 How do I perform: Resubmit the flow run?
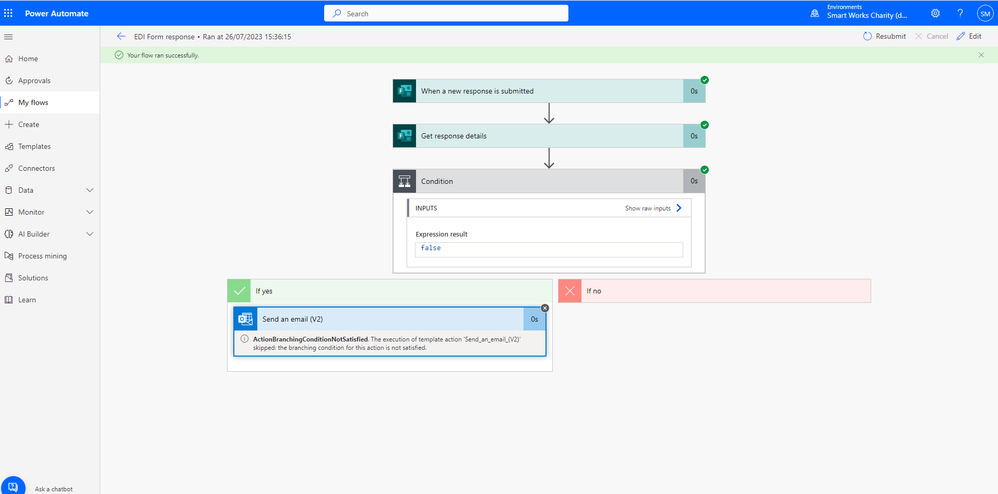click(884, 36)
